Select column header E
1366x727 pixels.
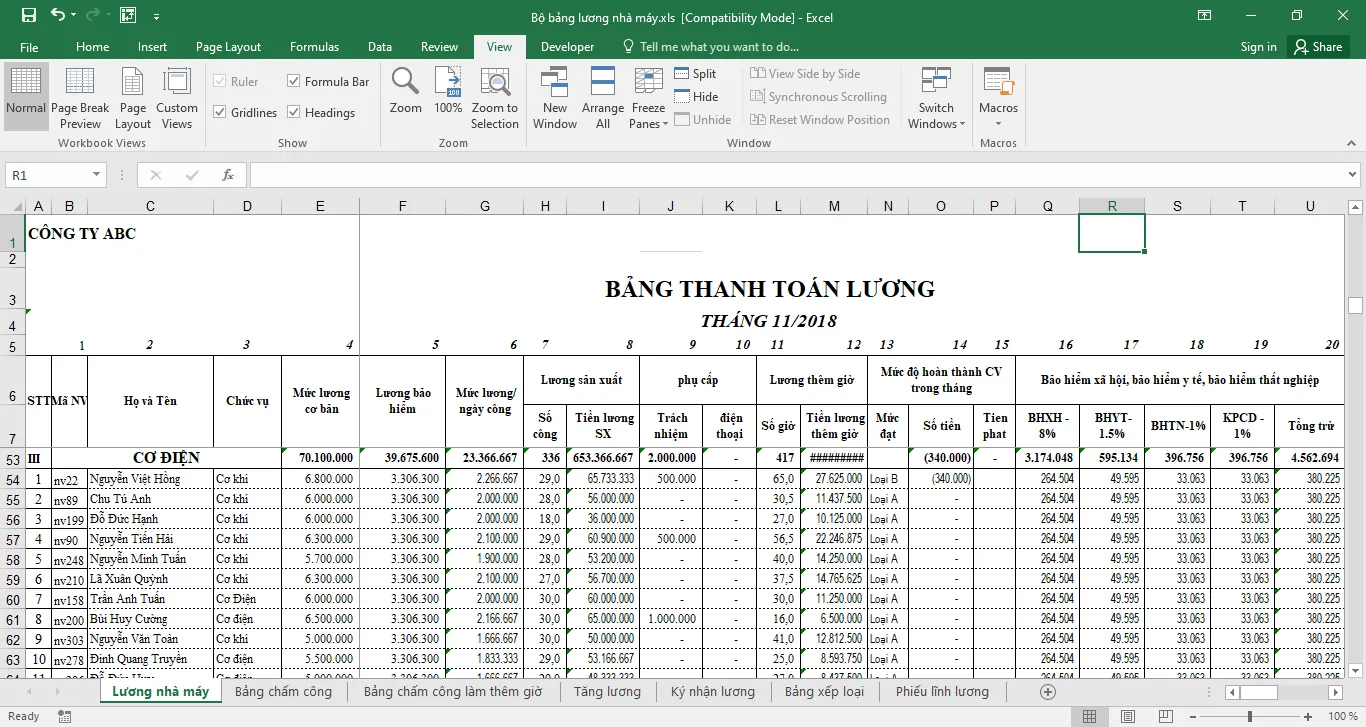click(x=320, y=207)
